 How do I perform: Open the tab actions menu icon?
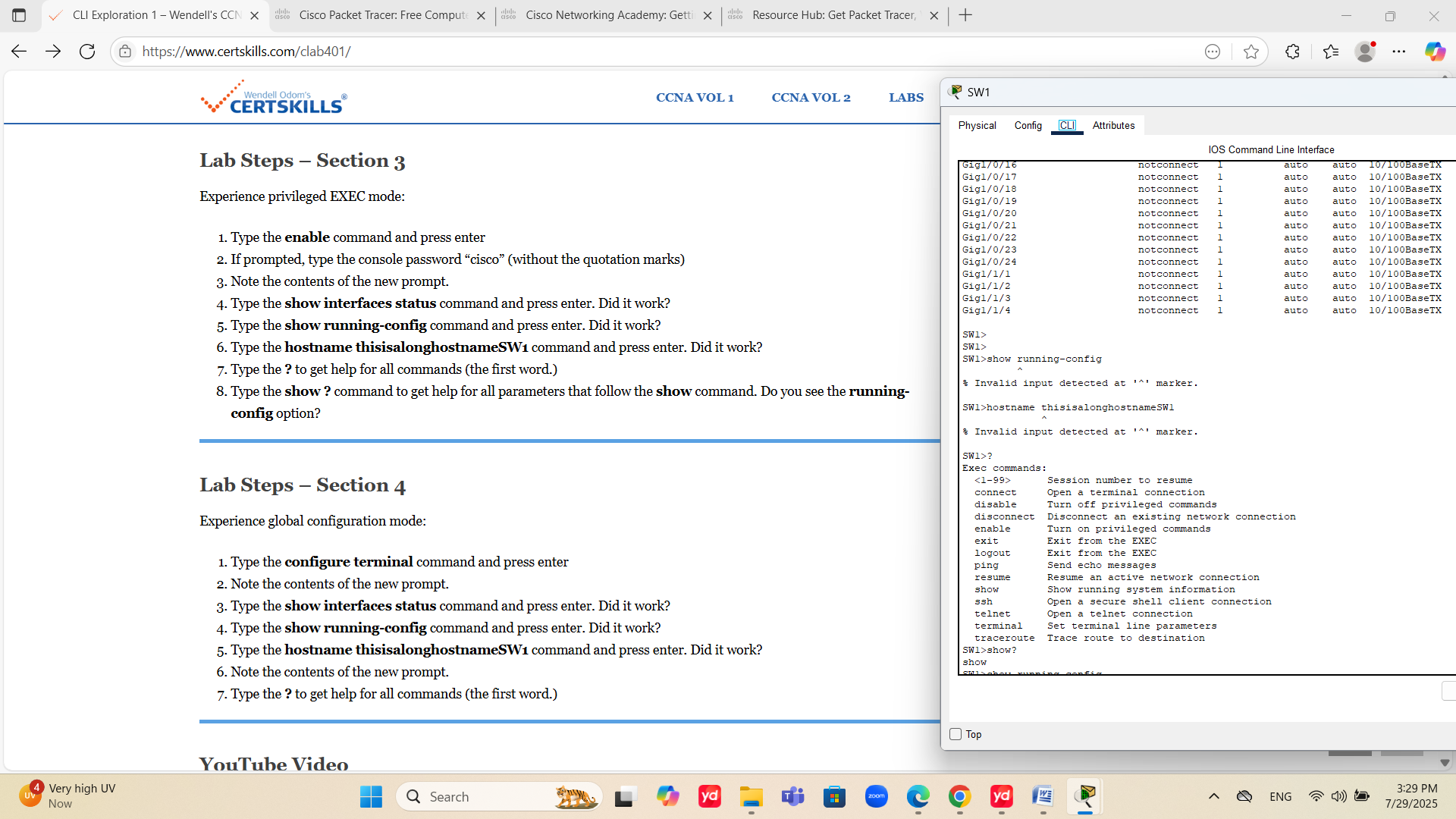(19, 15)
